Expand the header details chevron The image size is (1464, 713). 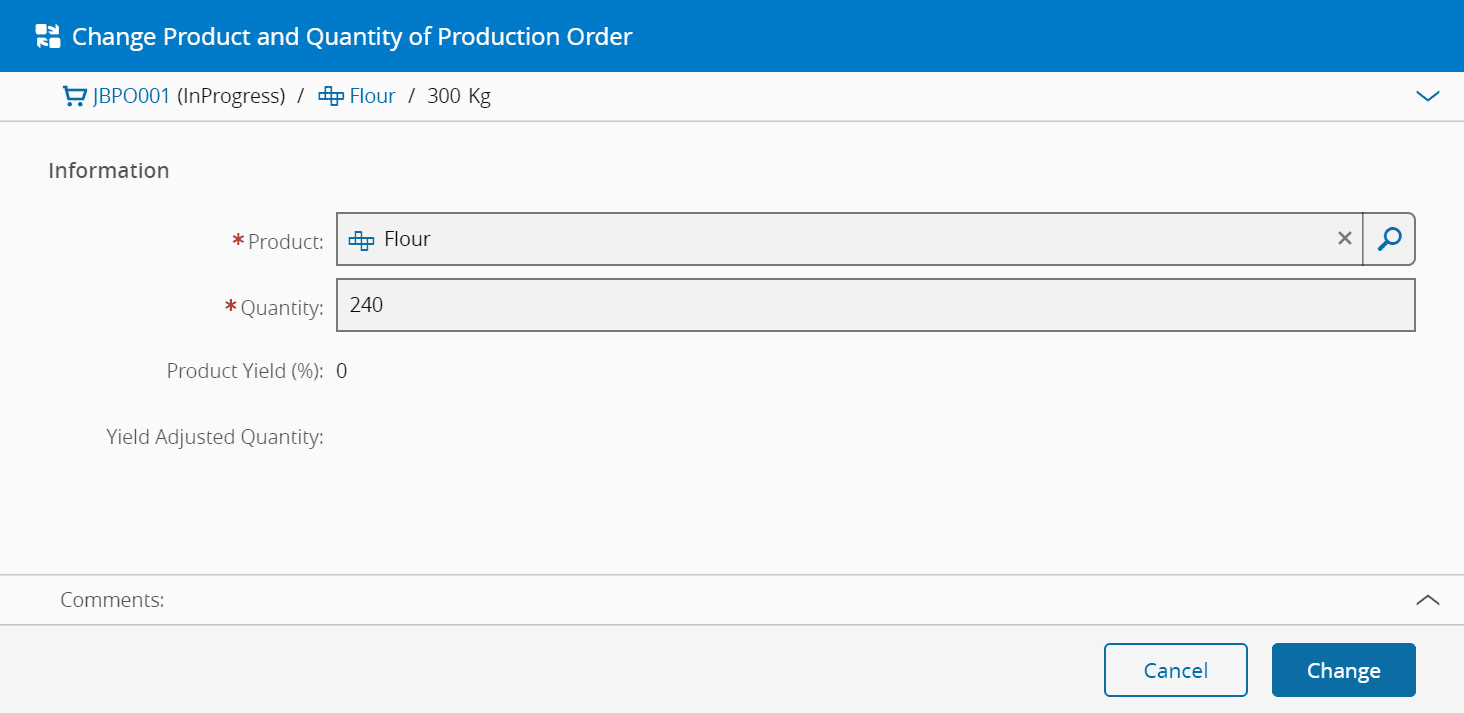pyautogui.click(x=1427, y=96)
